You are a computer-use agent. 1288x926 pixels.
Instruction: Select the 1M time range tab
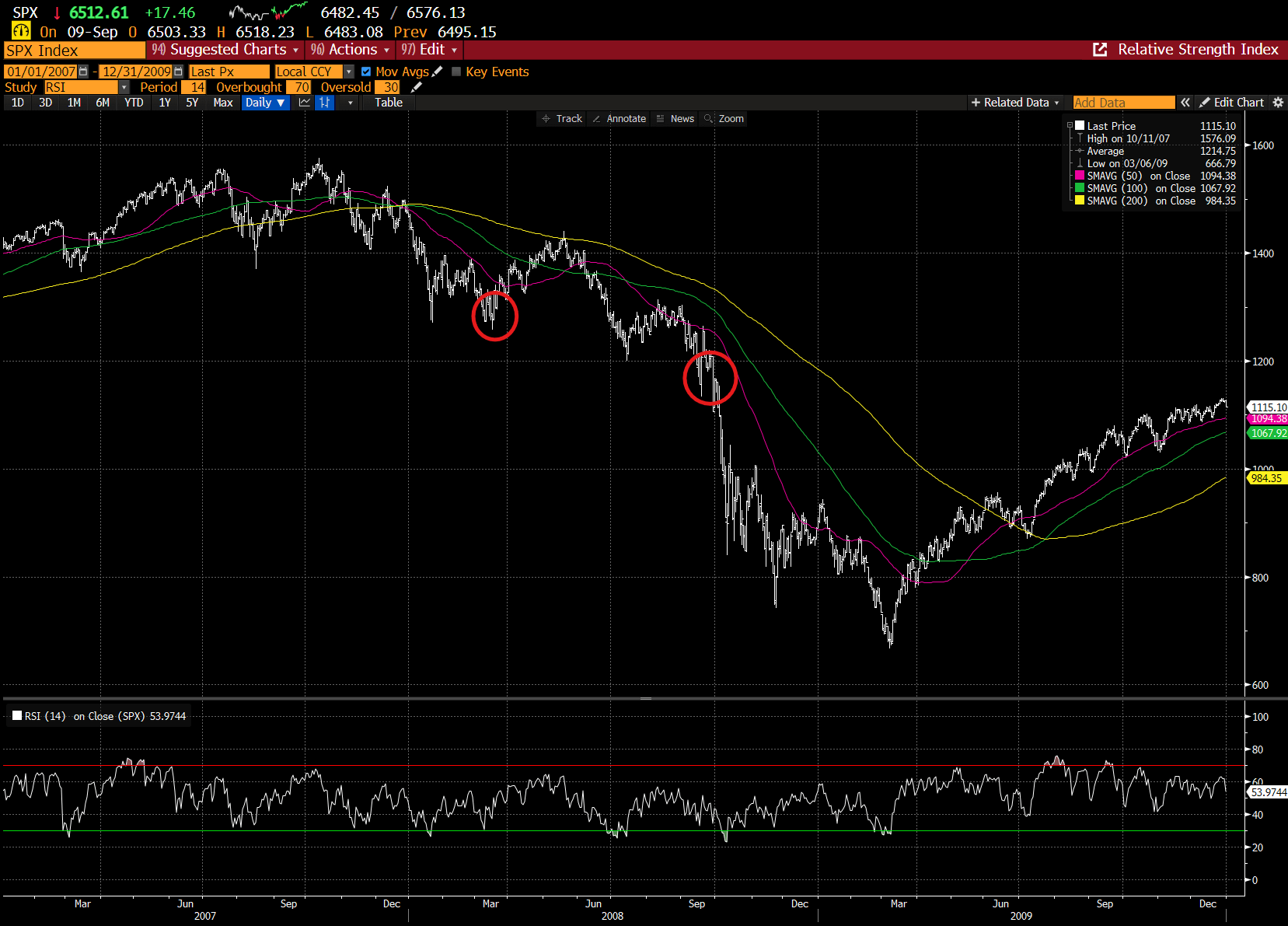pyautogui.click(x=74, y=103)
